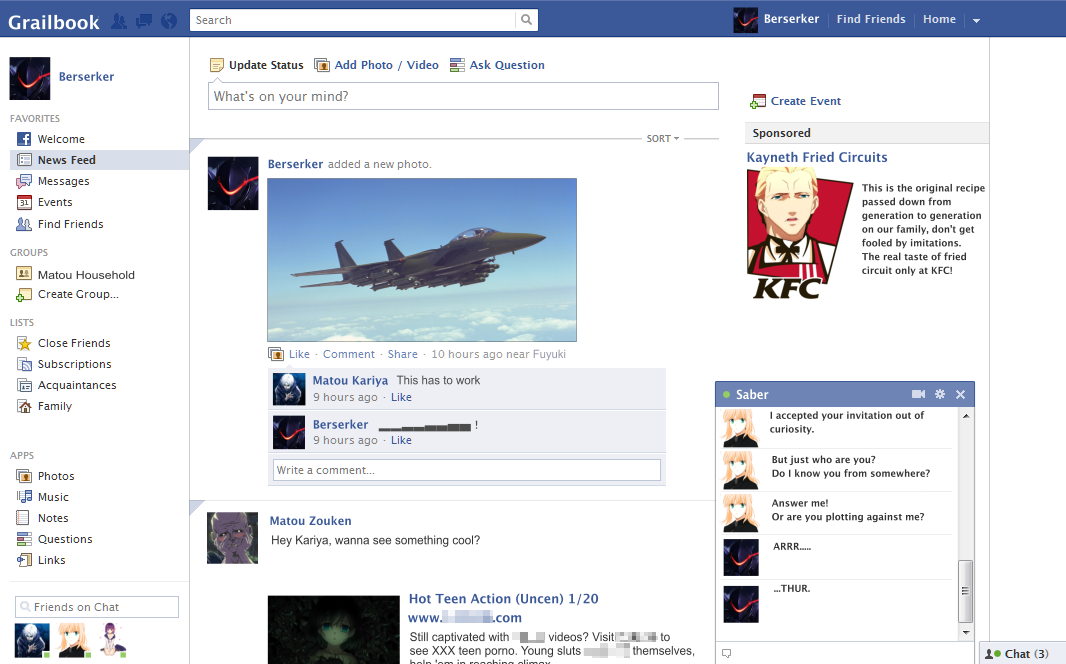Screen dimensions: 1066x664
Task: Open the notifications globe icon
Action: [169, 21]
